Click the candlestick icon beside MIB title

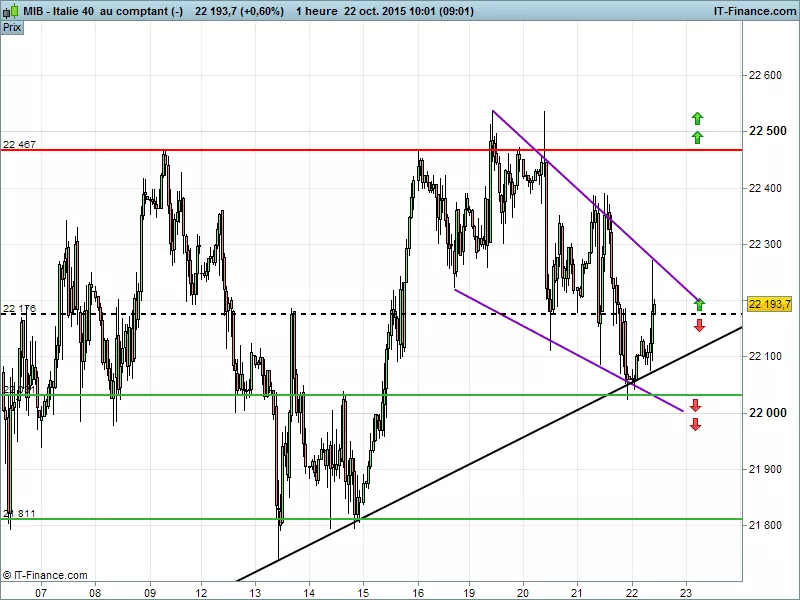pyautogui.click(x=12, y=10)
